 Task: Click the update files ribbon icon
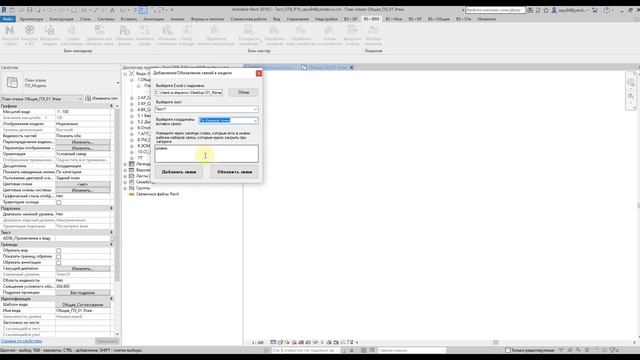tap(124, 31)
